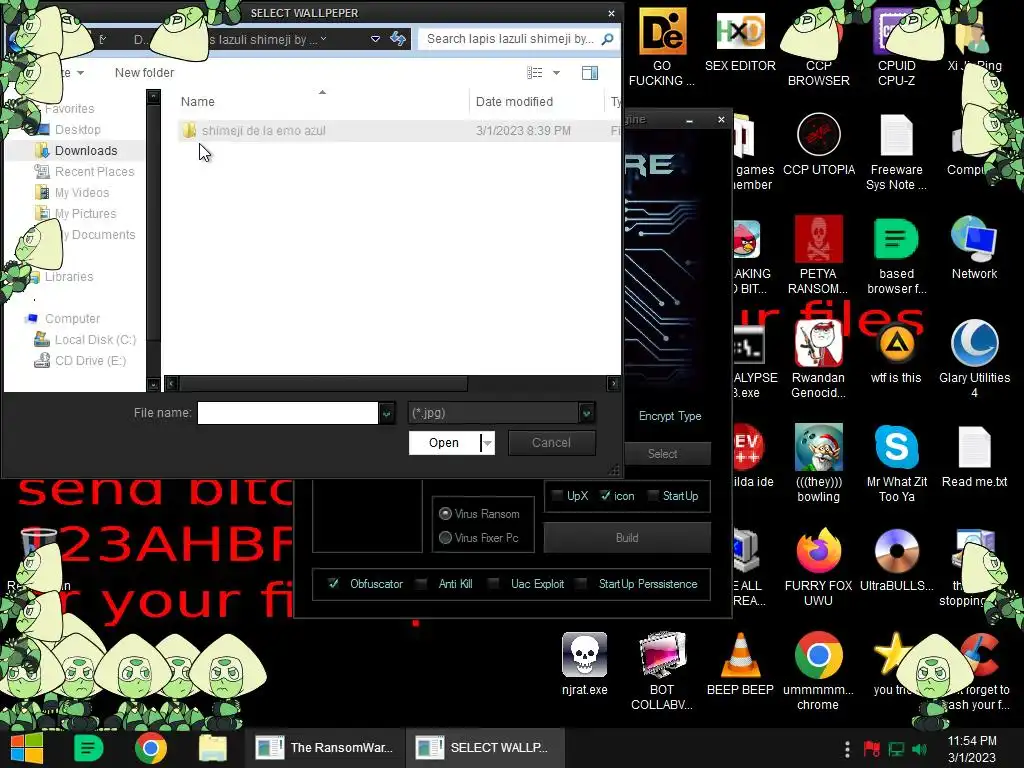Toggle the Uac Exploit checkbox
Image resolution: width=1024 pixels, height=768 pixels.
tap(493, 583)
